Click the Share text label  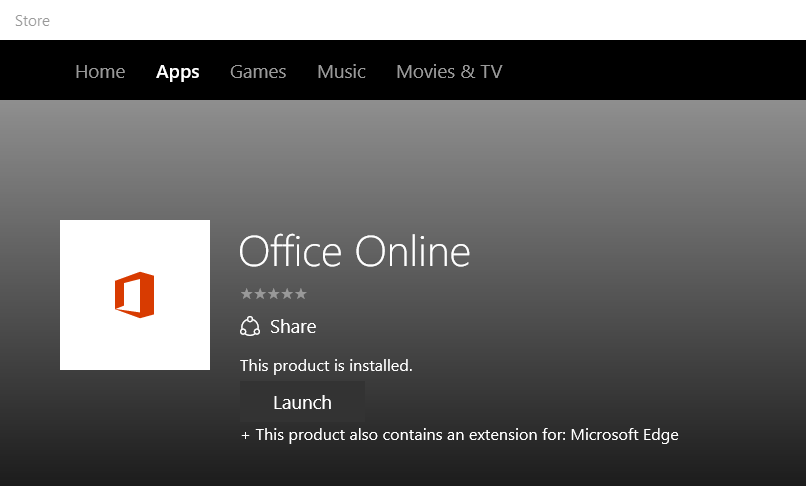coord(293,327)
